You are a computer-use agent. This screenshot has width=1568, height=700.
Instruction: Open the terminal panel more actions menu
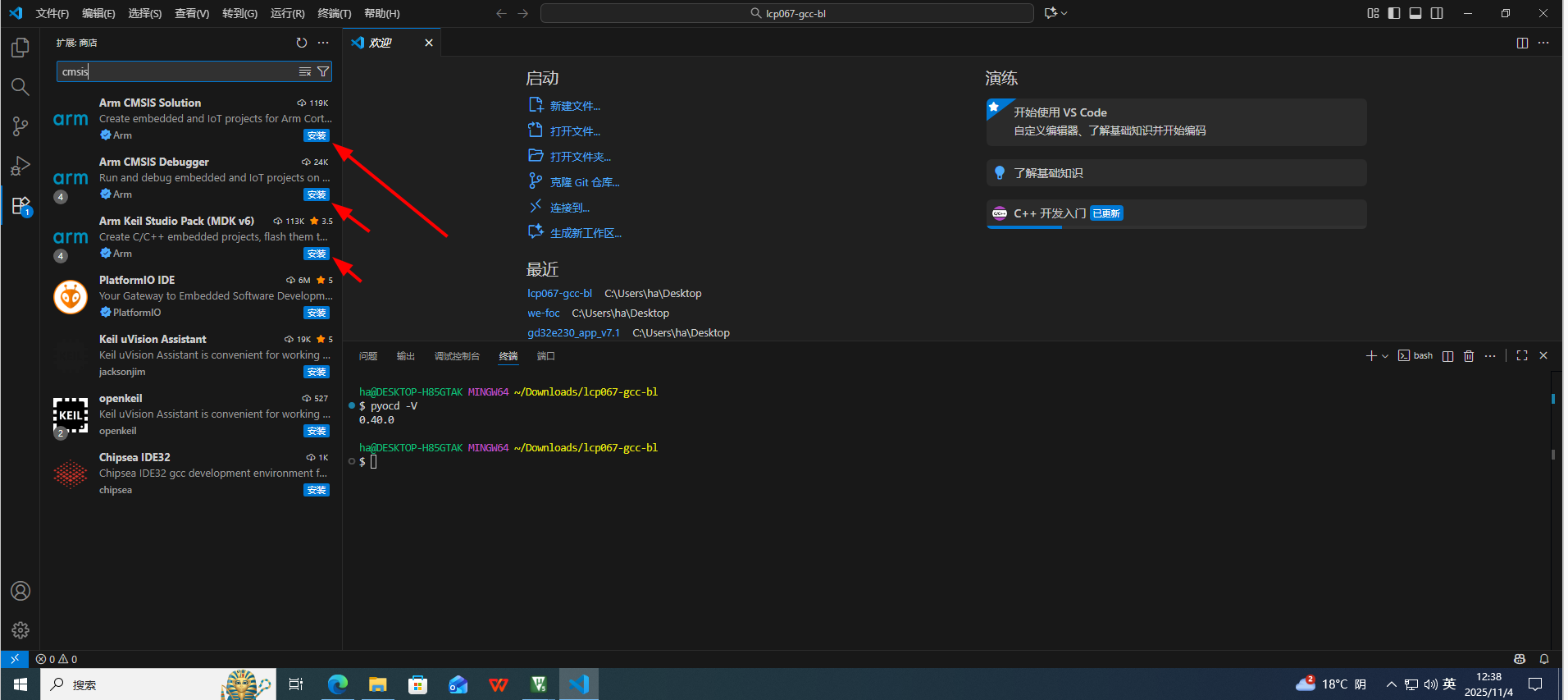pyautogui.click(x=1490, y=355)
